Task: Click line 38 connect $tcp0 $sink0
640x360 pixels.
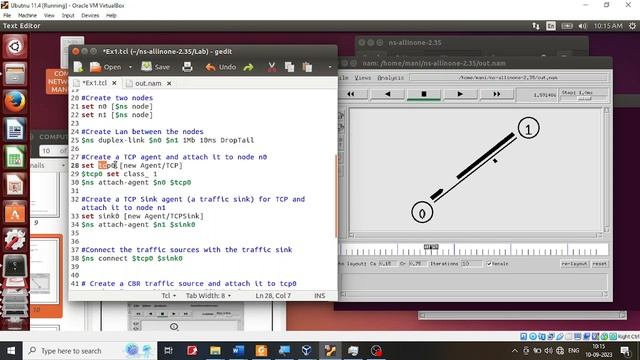Action: coord(132,258)
